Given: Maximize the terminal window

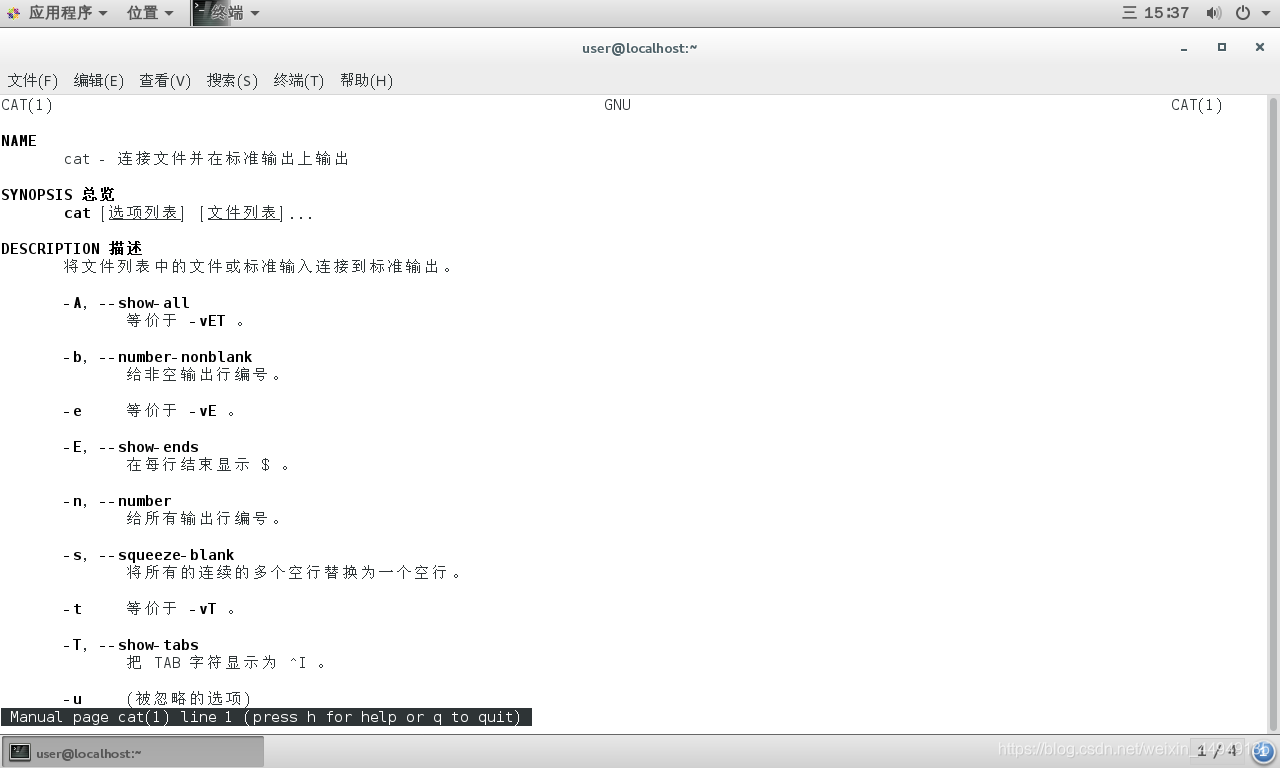Looking at the screenshot, I should [1221, 47].
